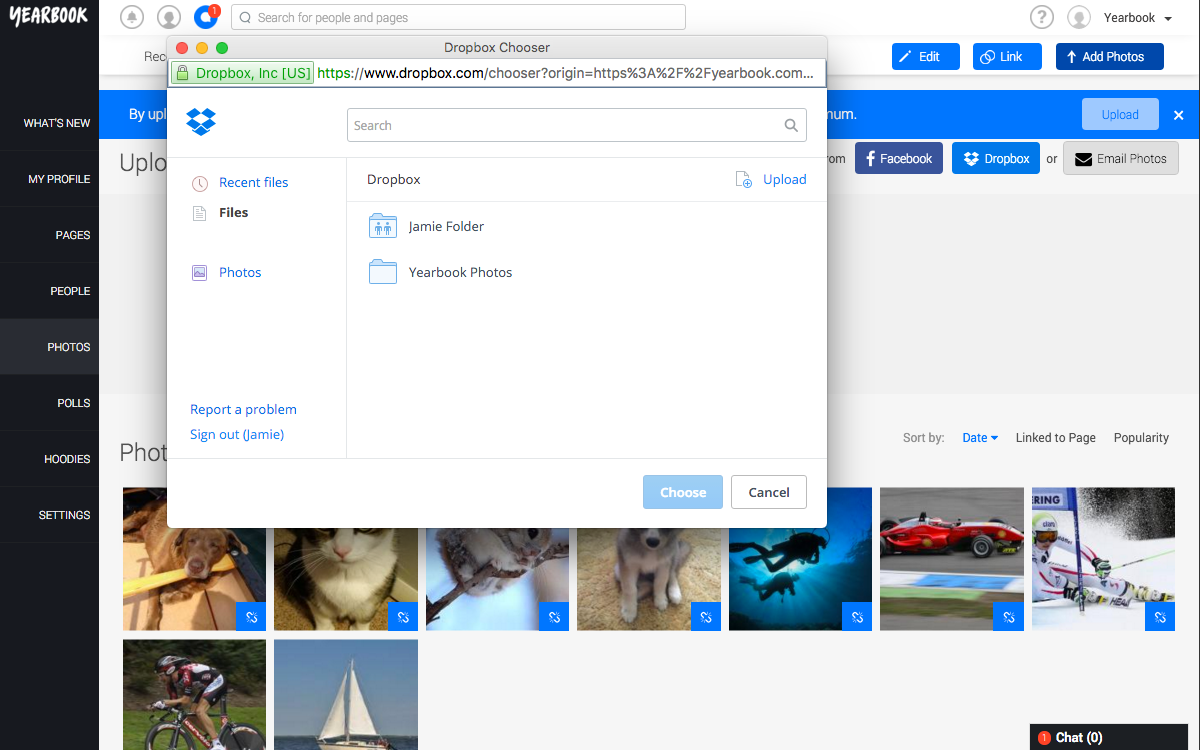
Task: Click the Dropbox logo in chooser
Action: (x=201, y=123)
